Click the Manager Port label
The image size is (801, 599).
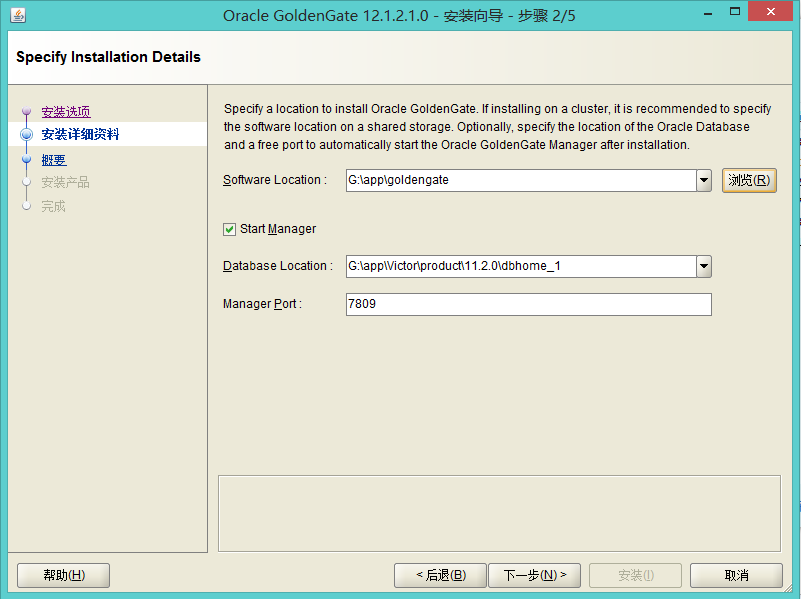(x=262, y=304)
